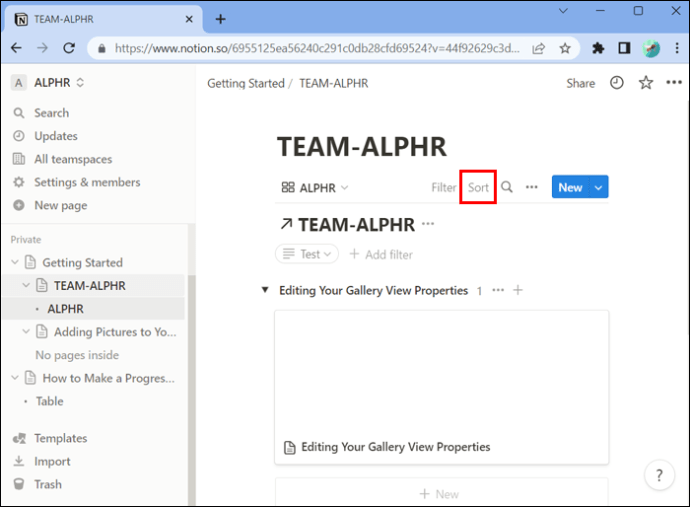Open the page three-dot options menu
690x507 pixels.
674,82
